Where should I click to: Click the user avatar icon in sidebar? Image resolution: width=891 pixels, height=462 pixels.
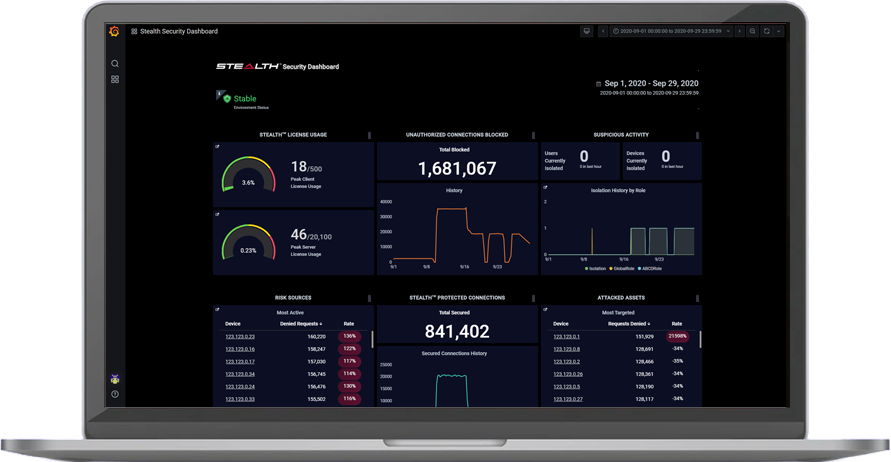(x=115, y=379)
